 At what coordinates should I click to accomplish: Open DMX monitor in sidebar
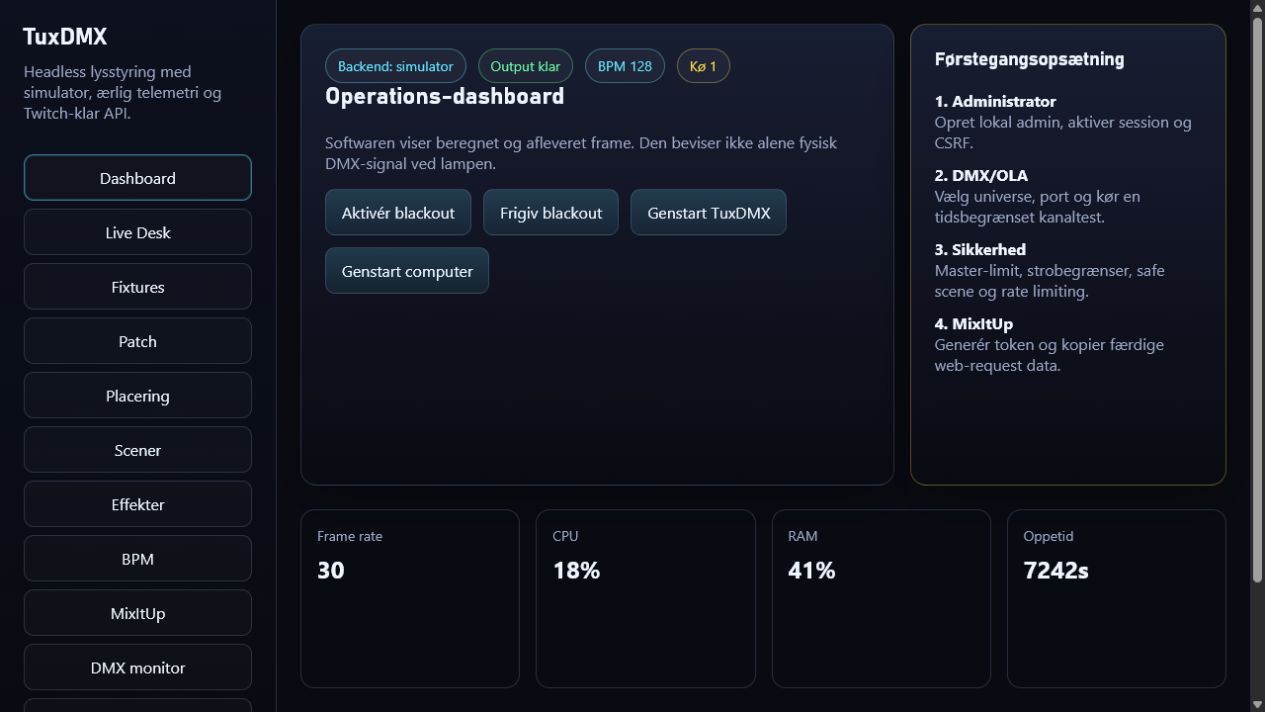click(137, 667)
